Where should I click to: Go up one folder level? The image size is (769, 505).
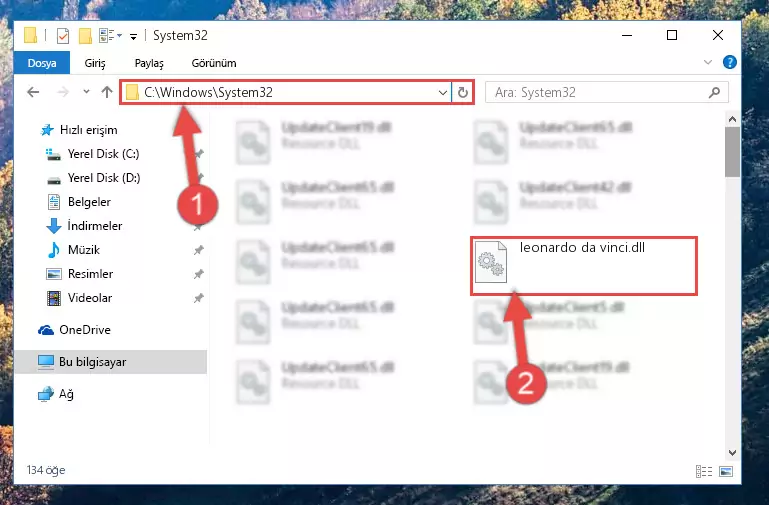pyautogui.click(x=106, y=92)
